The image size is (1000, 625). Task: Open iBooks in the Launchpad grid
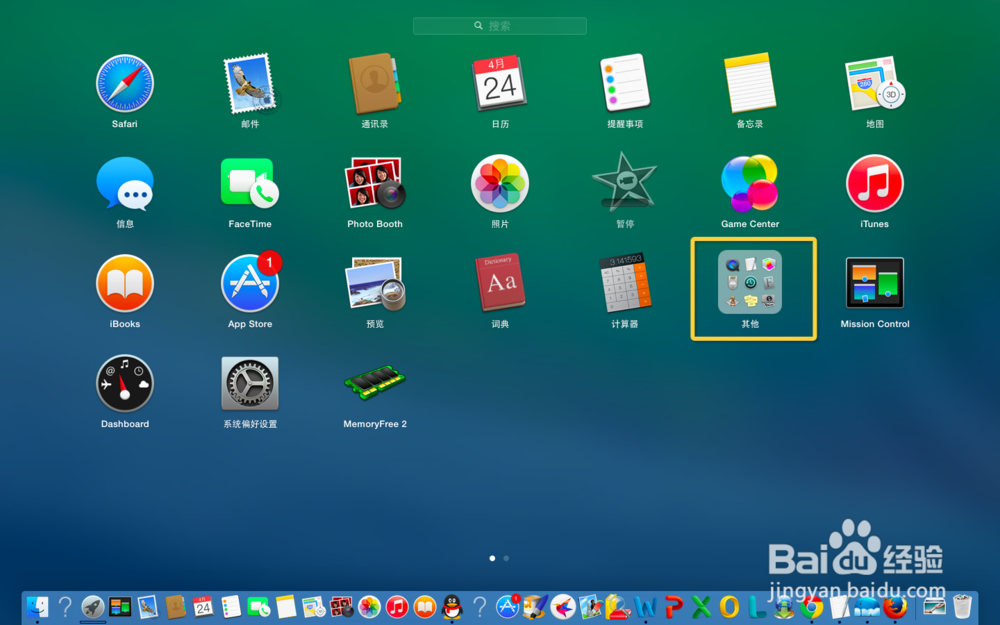coord(125,284)
